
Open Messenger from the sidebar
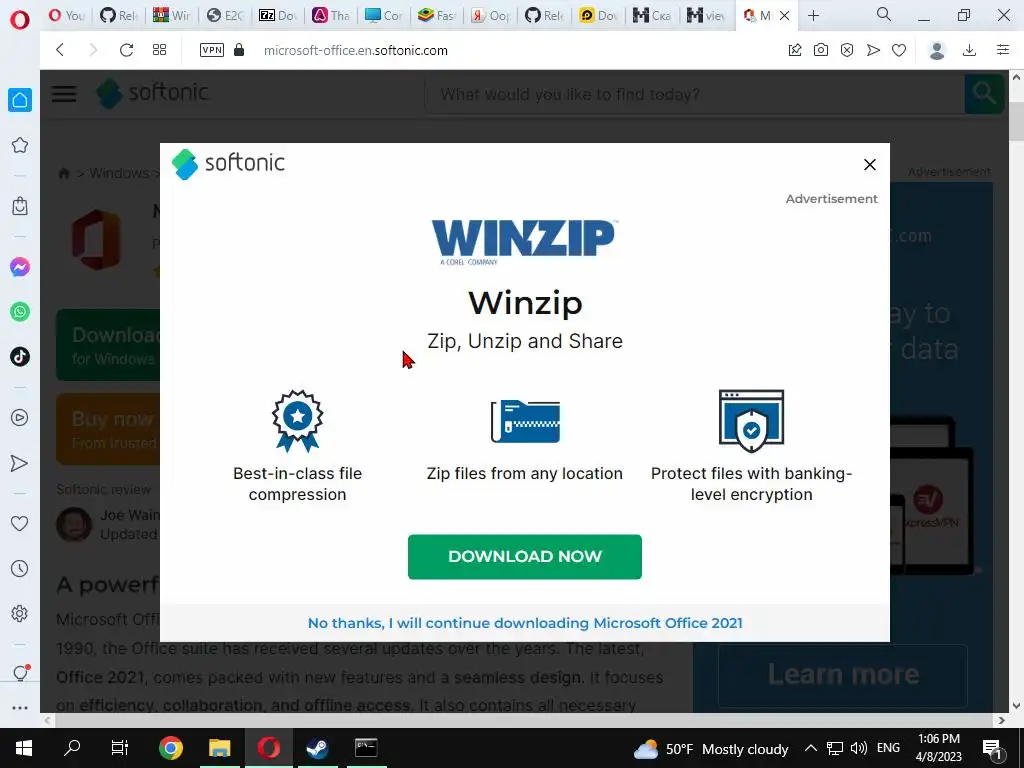(20, 267)
